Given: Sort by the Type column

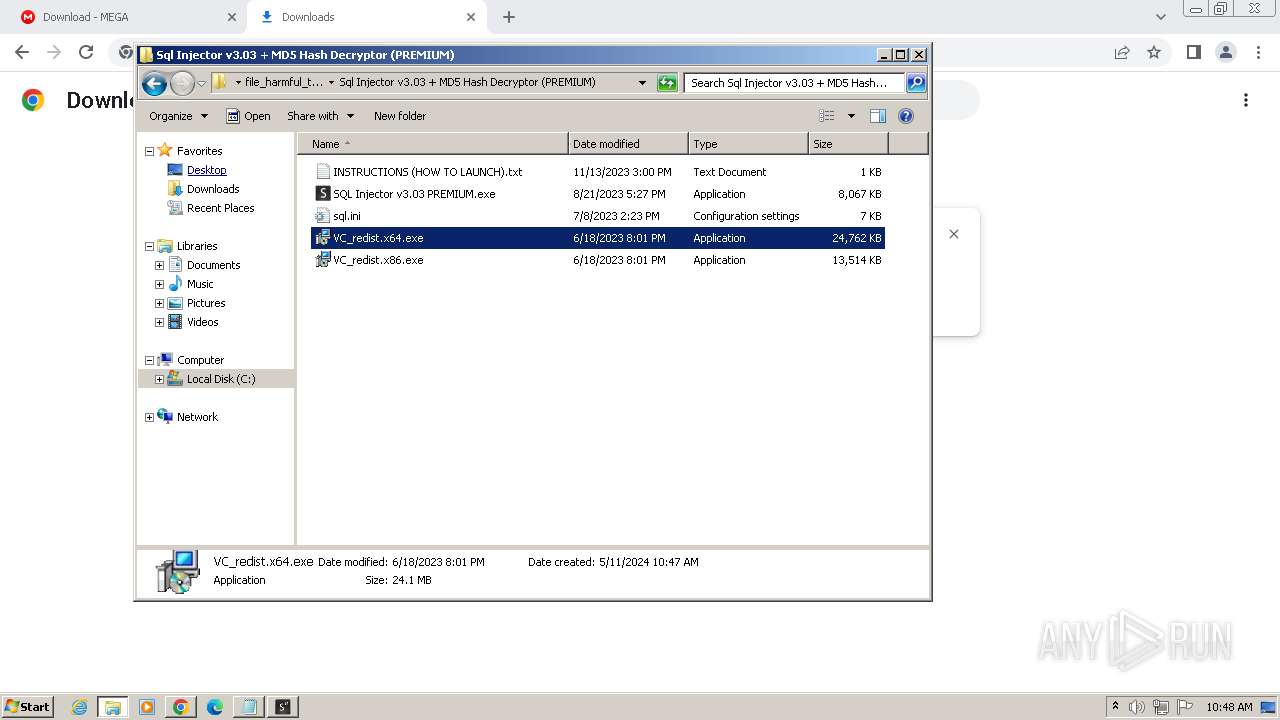Looking at the screenshot, I should click(x=748, y=144).
